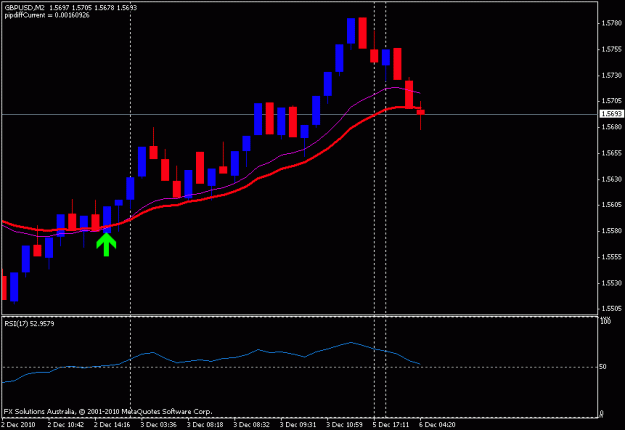The width and height of the screenshot is (625, 430).
Task: Select the pipdiffCurrent = 0.00160926 label
Action: coord(47,16)
